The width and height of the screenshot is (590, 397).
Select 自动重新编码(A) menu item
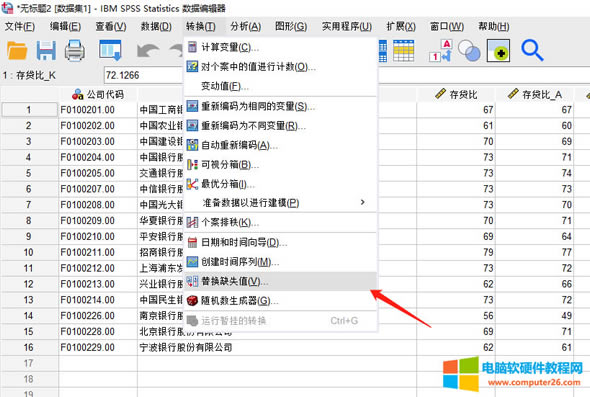point(280,145)
